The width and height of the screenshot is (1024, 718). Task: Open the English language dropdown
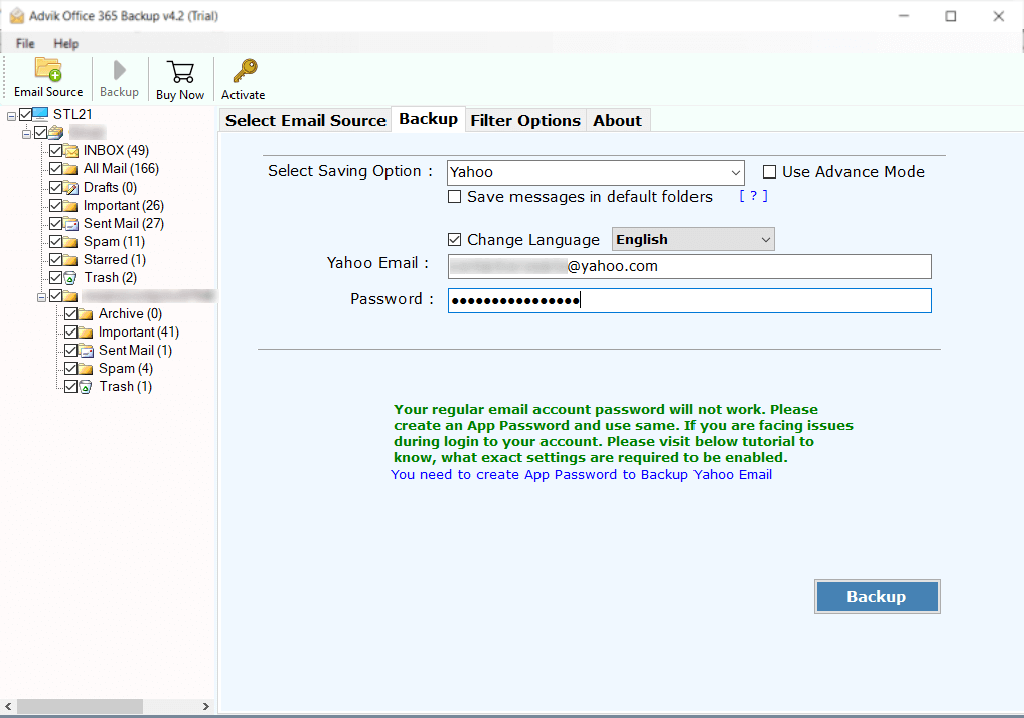[x=693, y=239]
